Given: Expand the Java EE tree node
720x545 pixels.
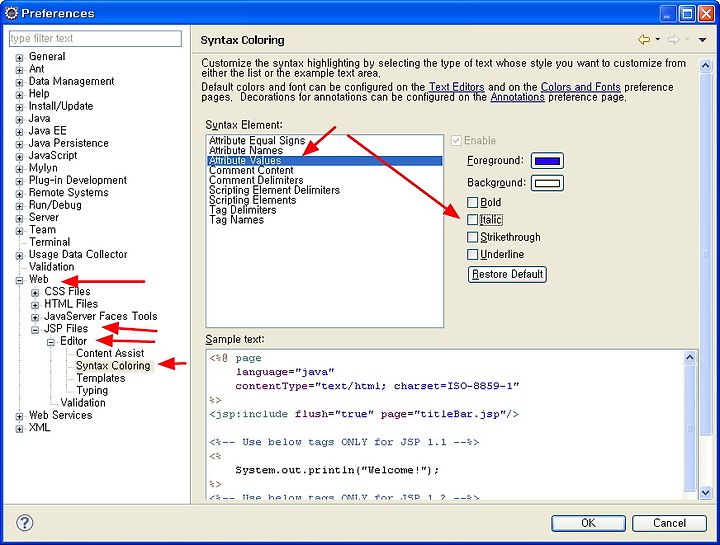Looking at the screenshot, I should coord(19,132).
